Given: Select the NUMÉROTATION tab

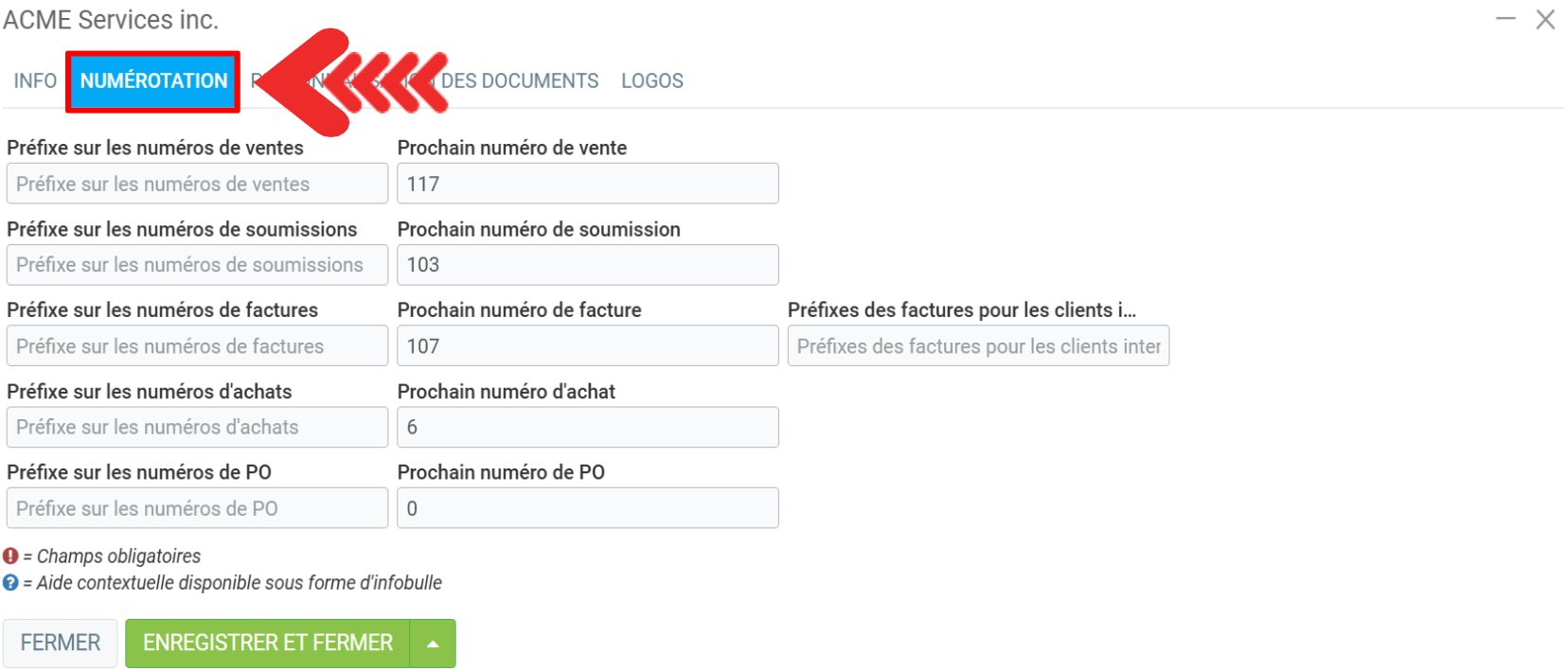Looking at the screenshot, I should [x=153, y=81].
